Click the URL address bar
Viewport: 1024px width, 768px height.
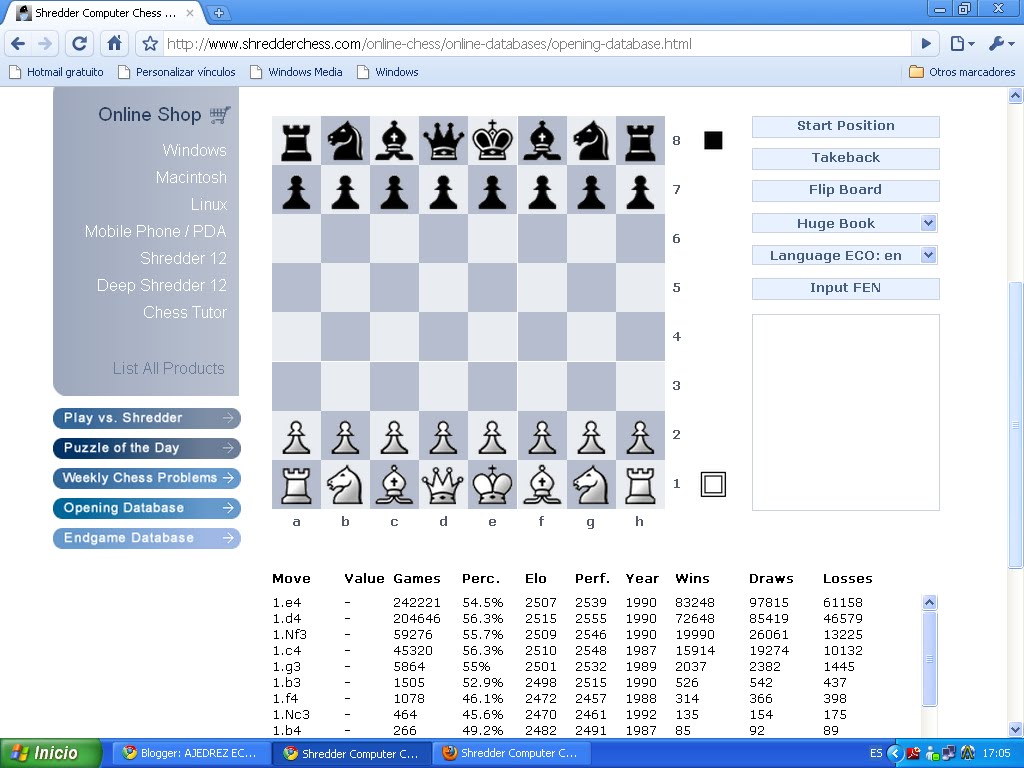click(537, 44)
